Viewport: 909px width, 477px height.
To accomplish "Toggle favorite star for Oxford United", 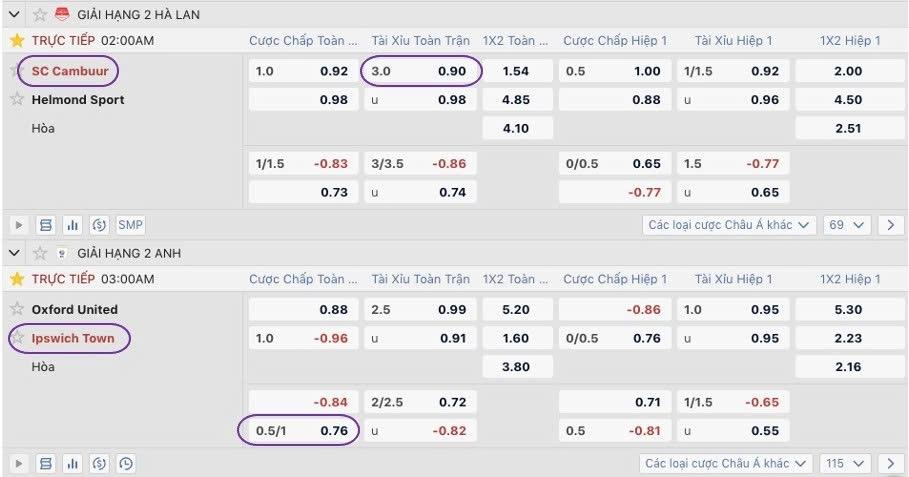I will (x=17, y=310).
